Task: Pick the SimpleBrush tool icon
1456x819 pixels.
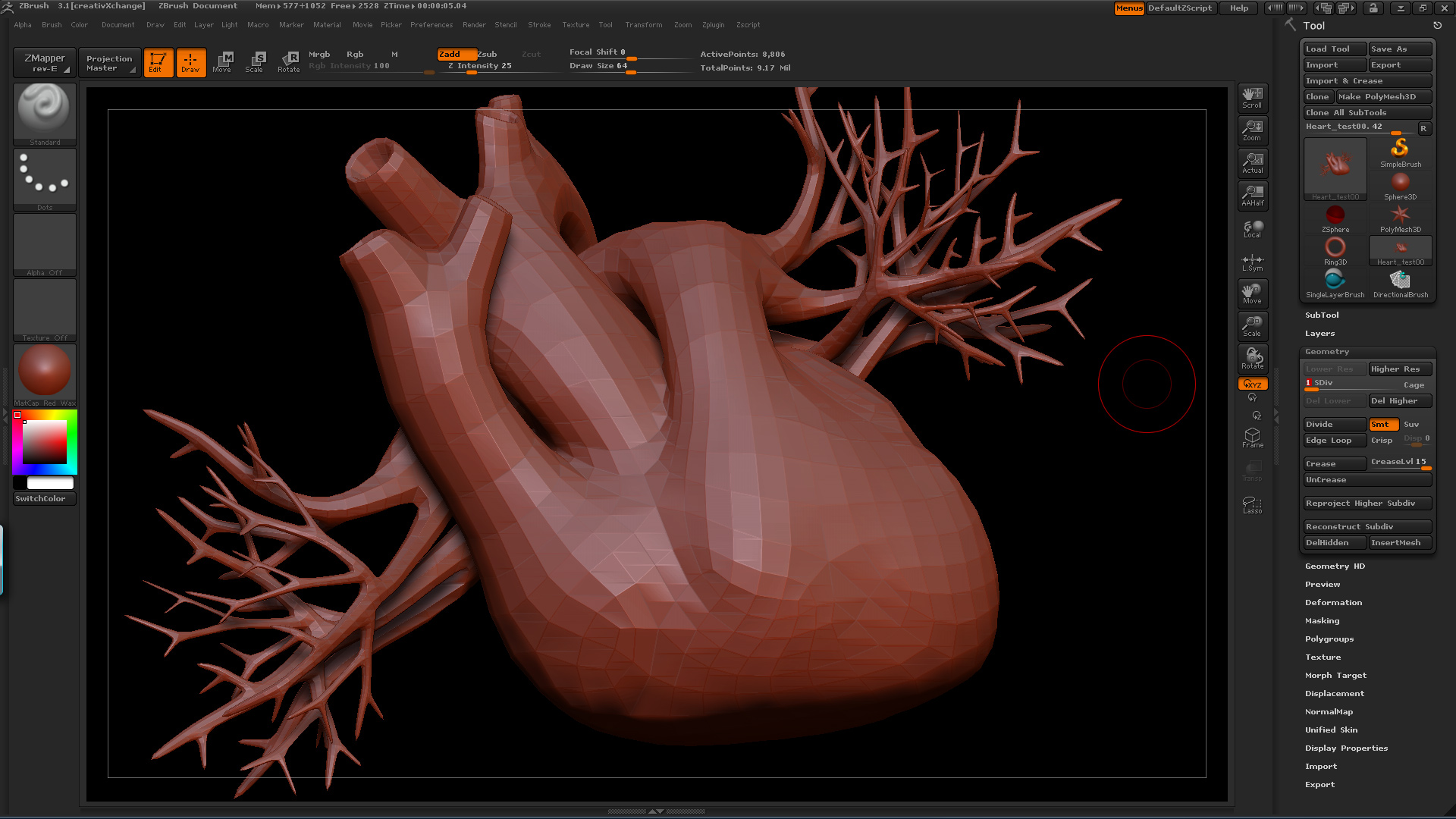Action: click(x=1400, y=152)
